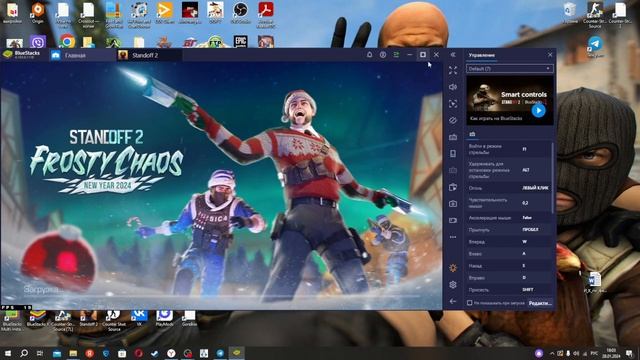This screenshot has height=360, width=640.
Task: Select the controls panel game-pad tab
Action: pyautogui.click(x=472, y=134)
